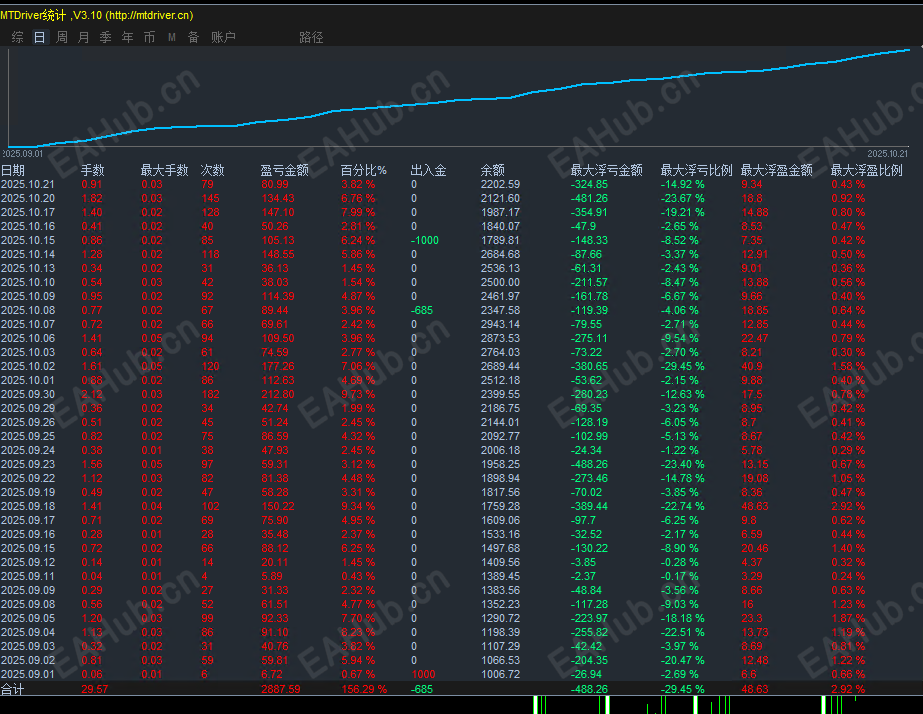Click the 1000 deposit on 2025.09.01

point(423,674)
